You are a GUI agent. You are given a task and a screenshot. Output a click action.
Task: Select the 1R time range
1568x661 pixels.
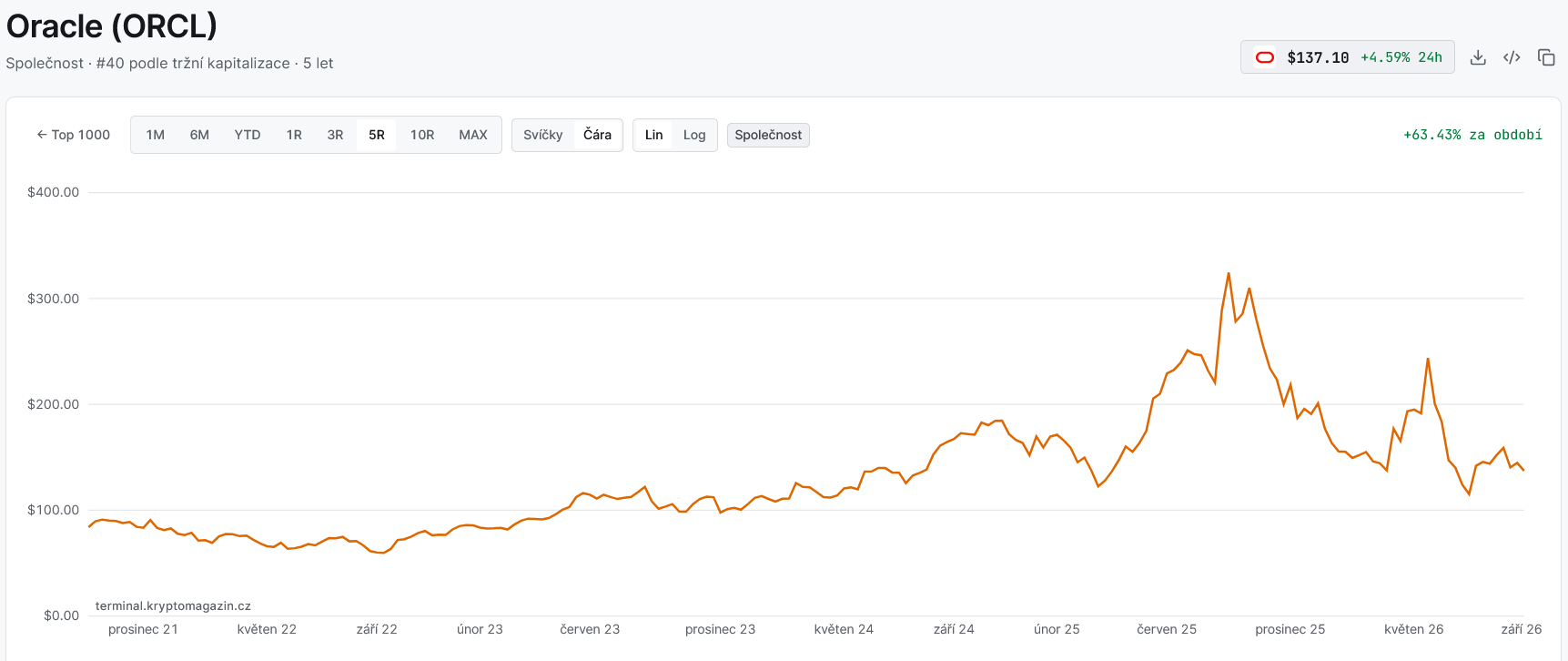pos(294,135)
